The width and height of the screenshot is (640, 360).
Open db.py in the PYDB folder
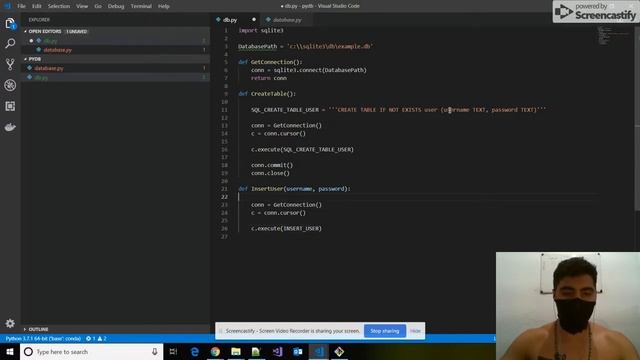pos(116,77)
